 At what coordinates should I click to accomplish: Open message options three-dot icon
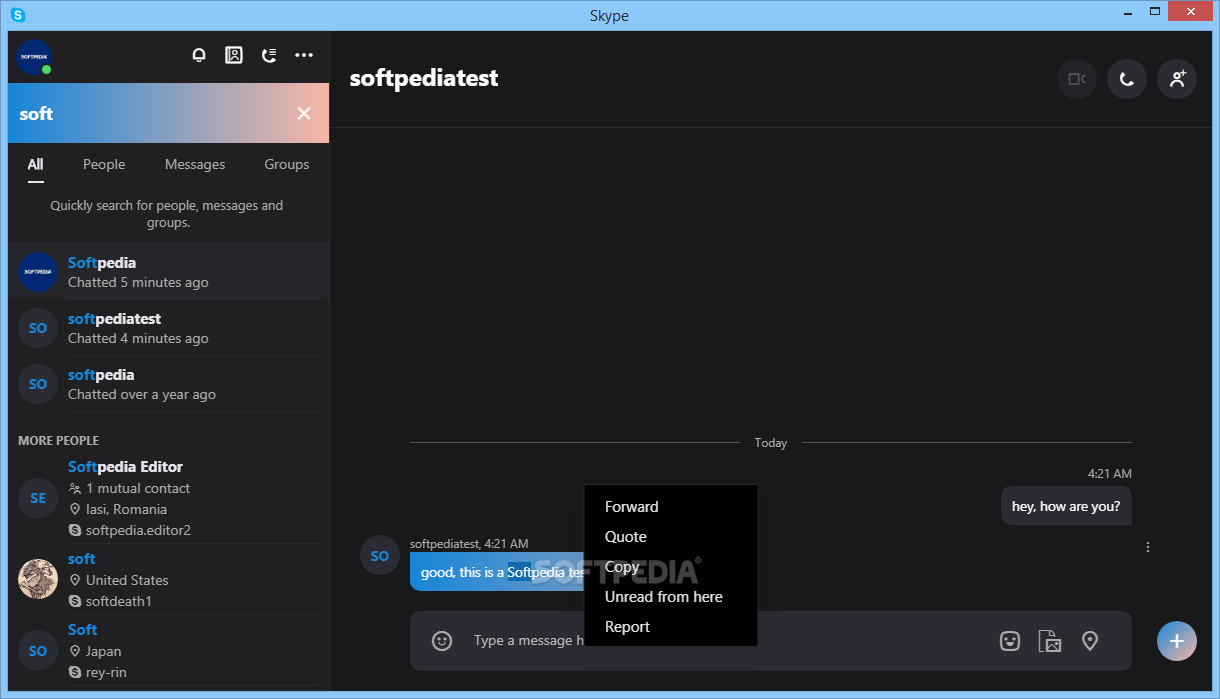pyautogui.click(x=1148, y=547)
